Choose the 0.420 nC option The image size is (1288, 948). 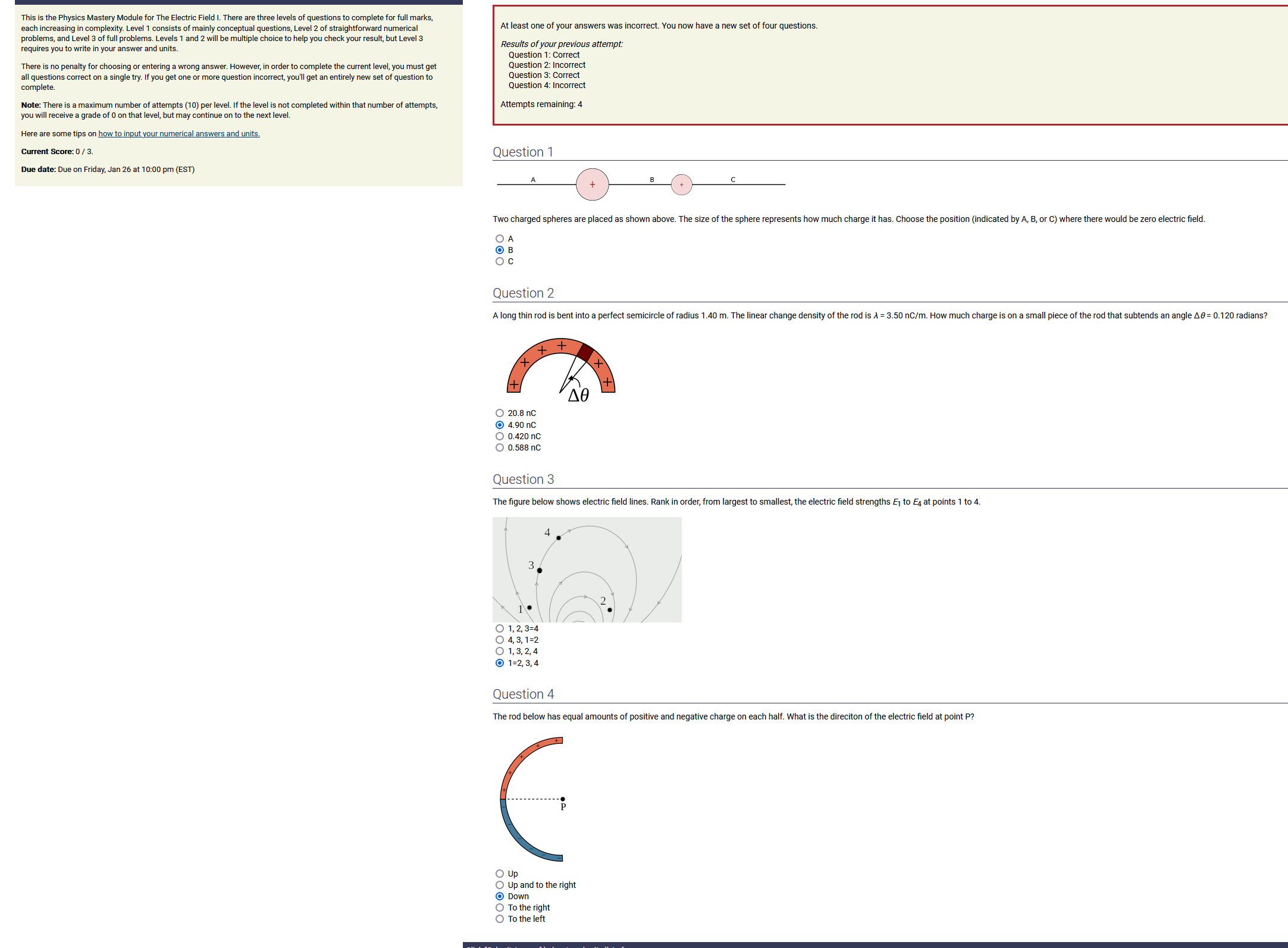point(500,436)
